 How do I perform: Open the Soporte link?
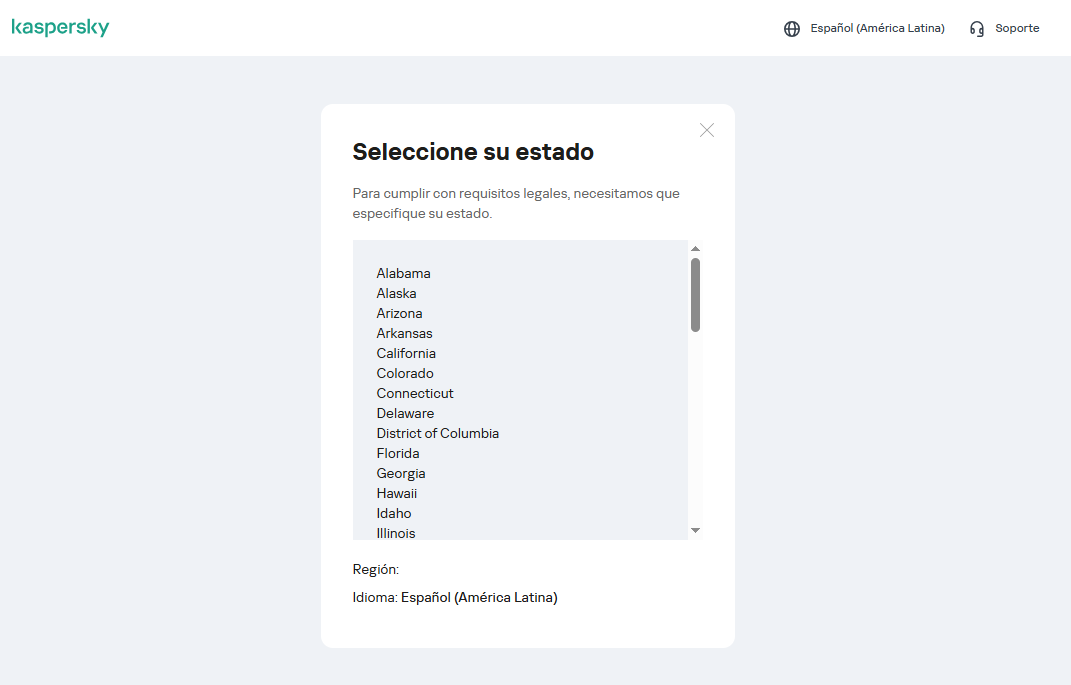click(1017, 29)
